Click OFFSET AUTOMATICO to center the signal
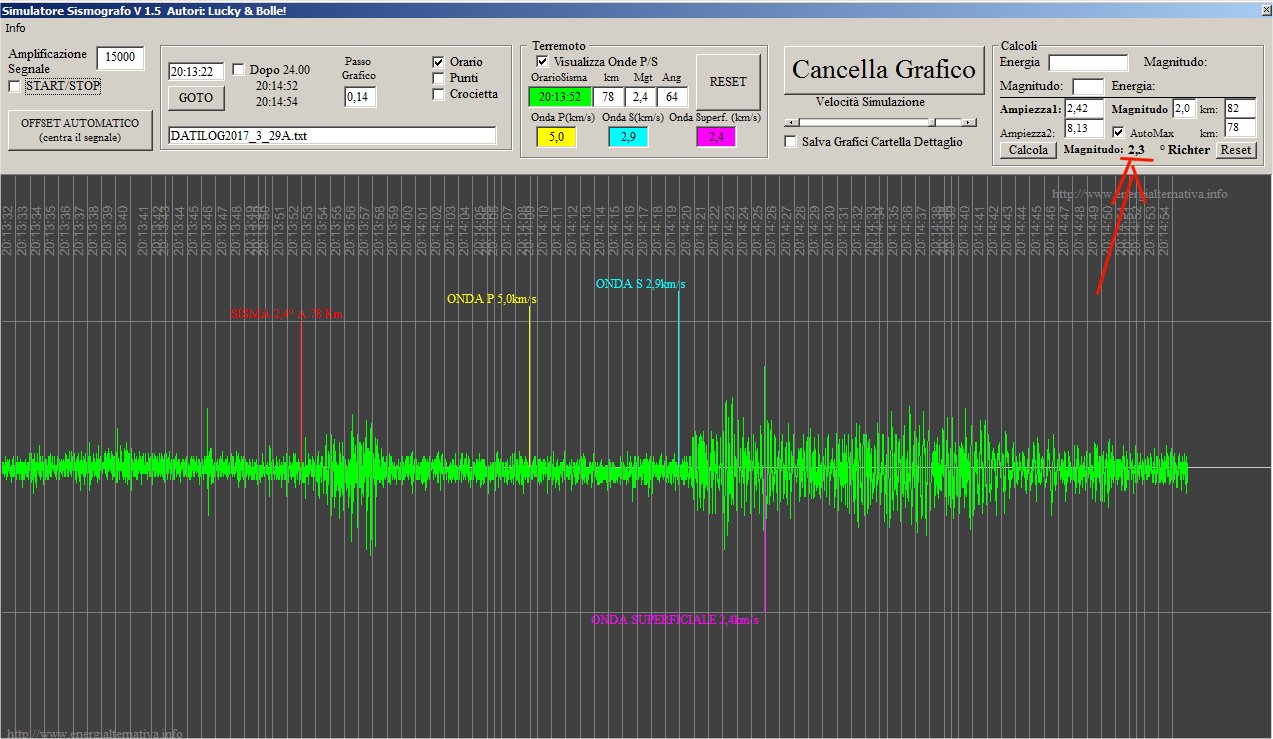This screenshot has width=1273, height=739. 80,130
